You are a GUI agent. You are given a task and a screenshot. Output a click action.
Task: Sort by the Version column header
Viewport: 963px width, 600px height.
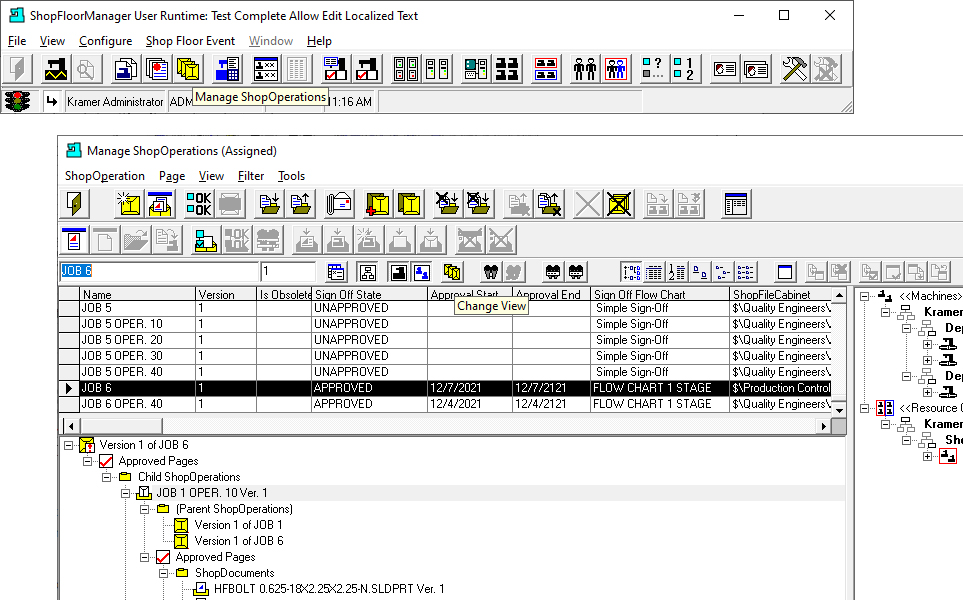226,294
